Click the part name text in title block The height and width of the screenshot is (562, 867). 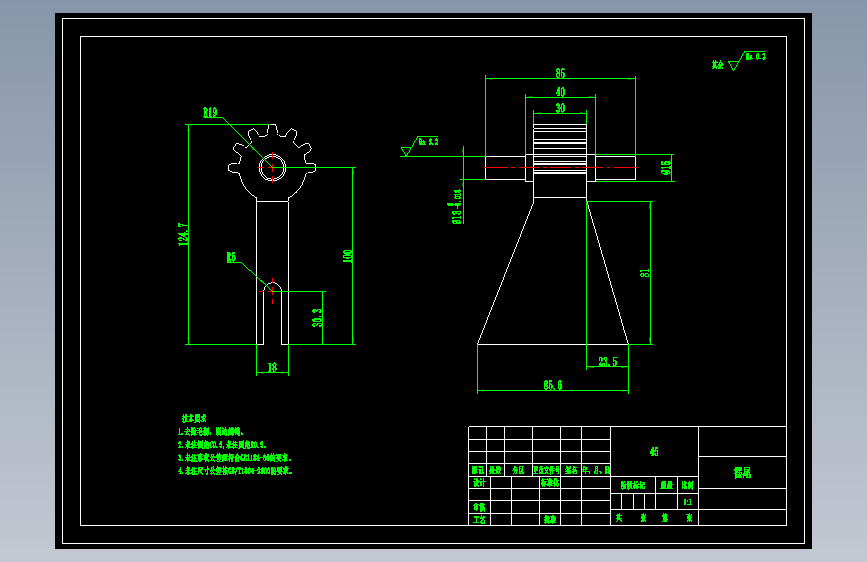tap(742, 473)
